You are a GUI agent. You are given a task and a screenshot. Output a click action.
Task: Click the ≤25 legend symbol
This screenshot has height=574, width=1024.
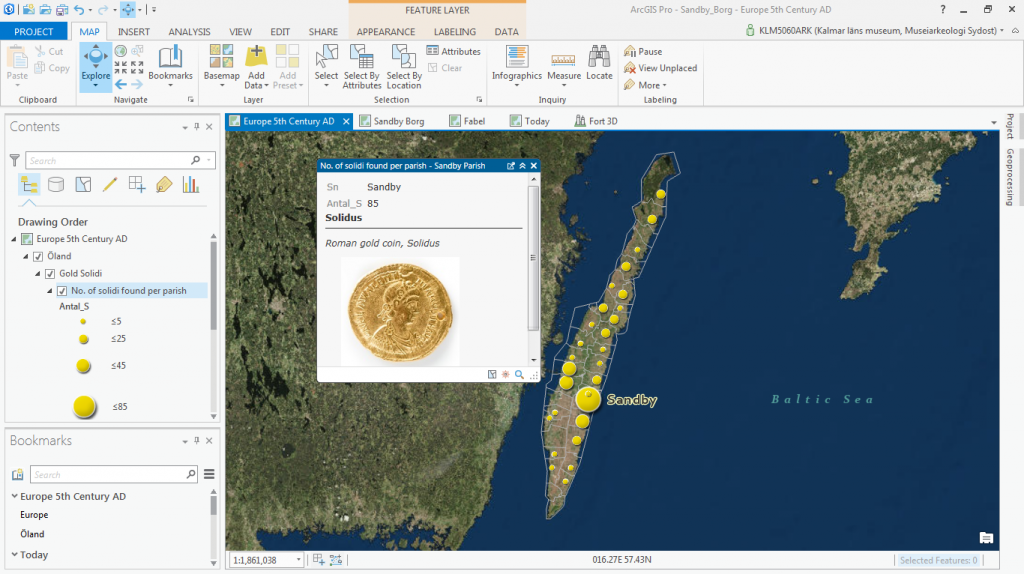[x=84, y=339]
